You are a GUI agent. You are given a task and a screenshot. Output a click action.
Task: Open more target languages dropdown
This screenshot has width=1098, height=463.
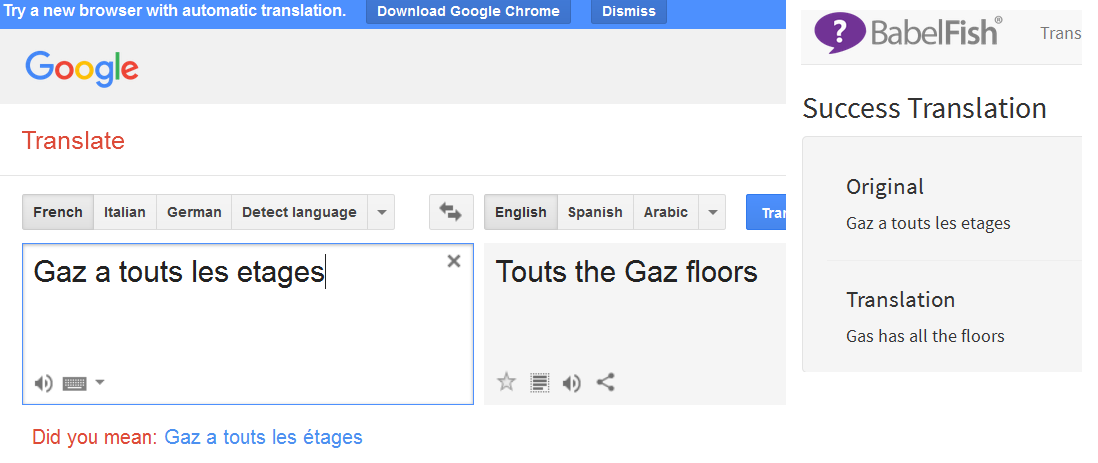click(x=712, y=212)
